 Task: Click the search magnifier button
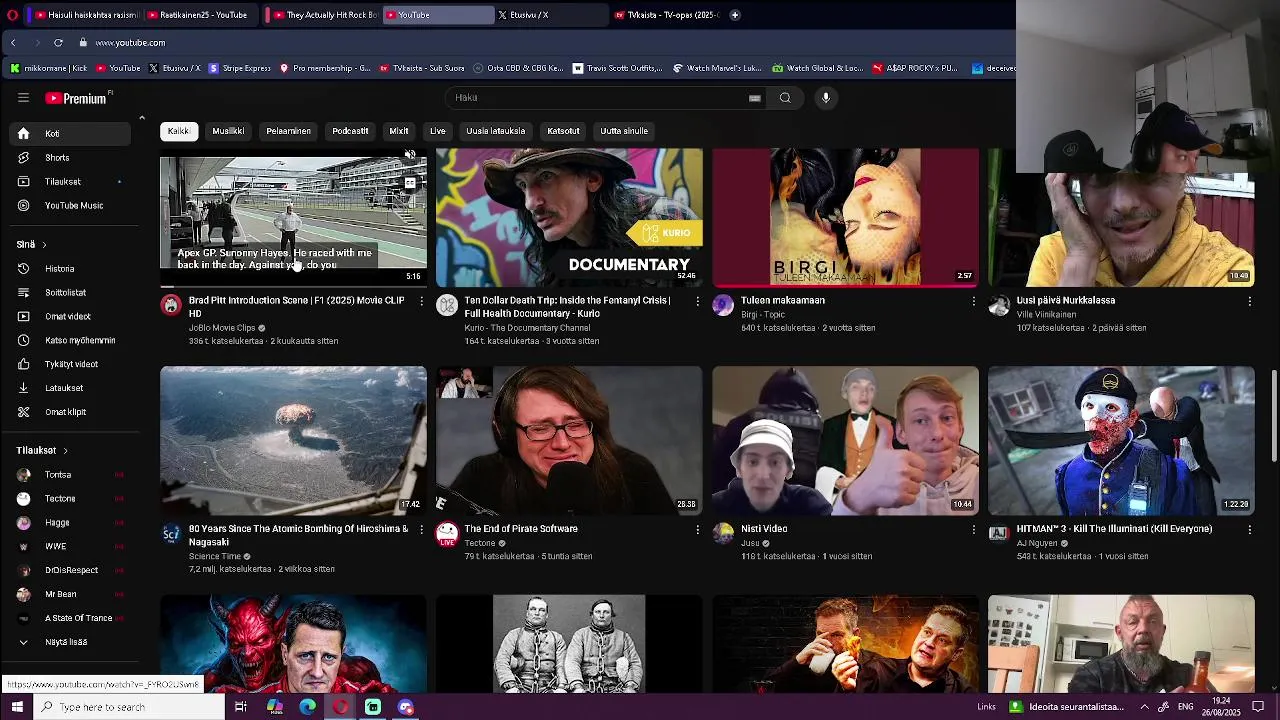pos(785,98)
